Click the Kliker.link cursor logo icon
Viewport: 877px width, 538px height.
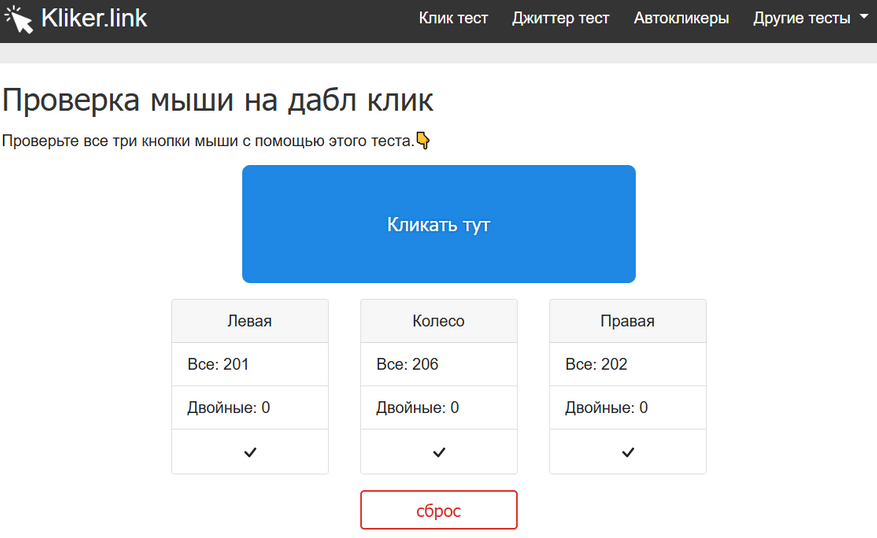pos(19,18)
